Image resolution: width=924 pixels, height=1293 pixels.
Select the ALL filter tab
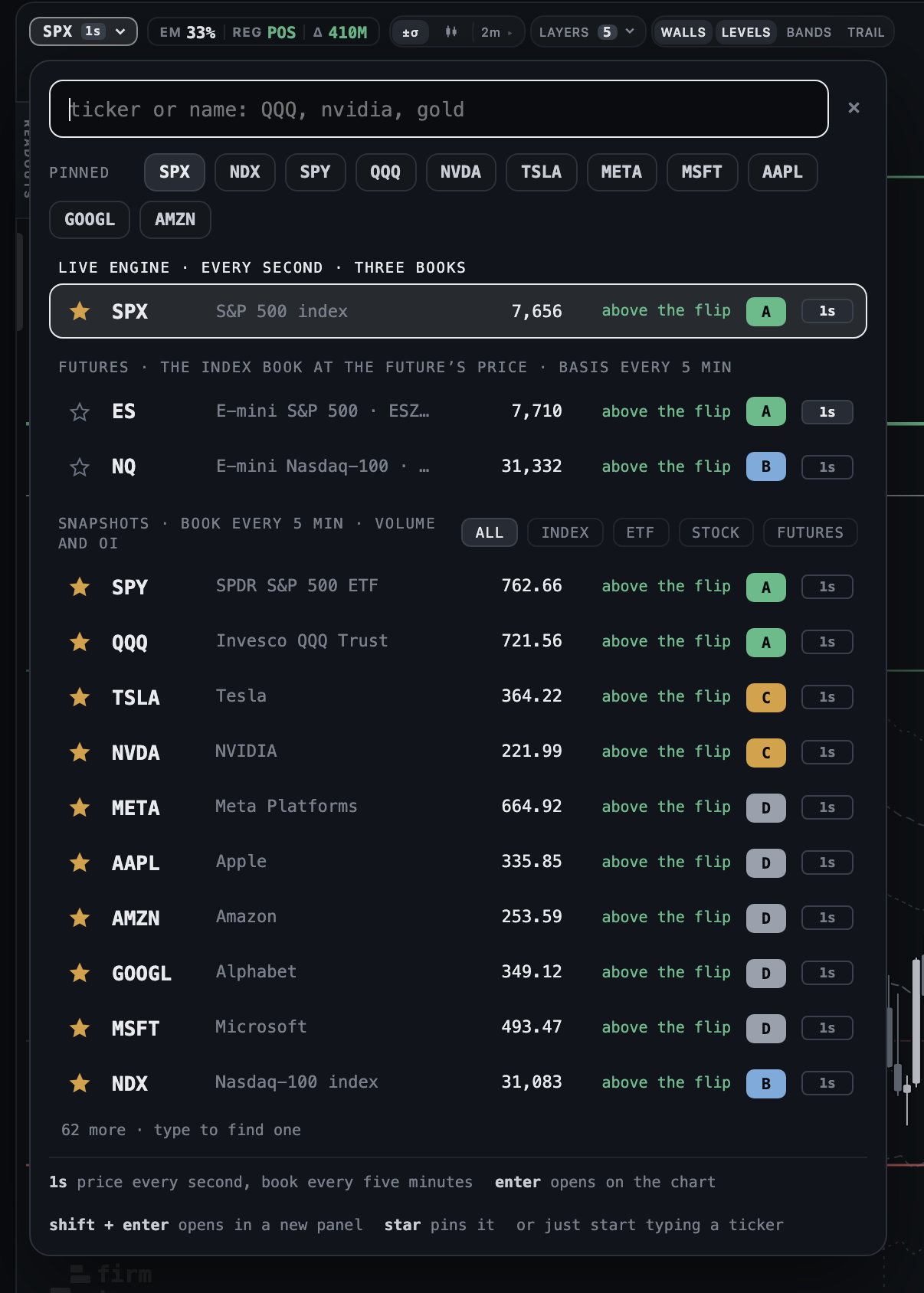(490, 532)
